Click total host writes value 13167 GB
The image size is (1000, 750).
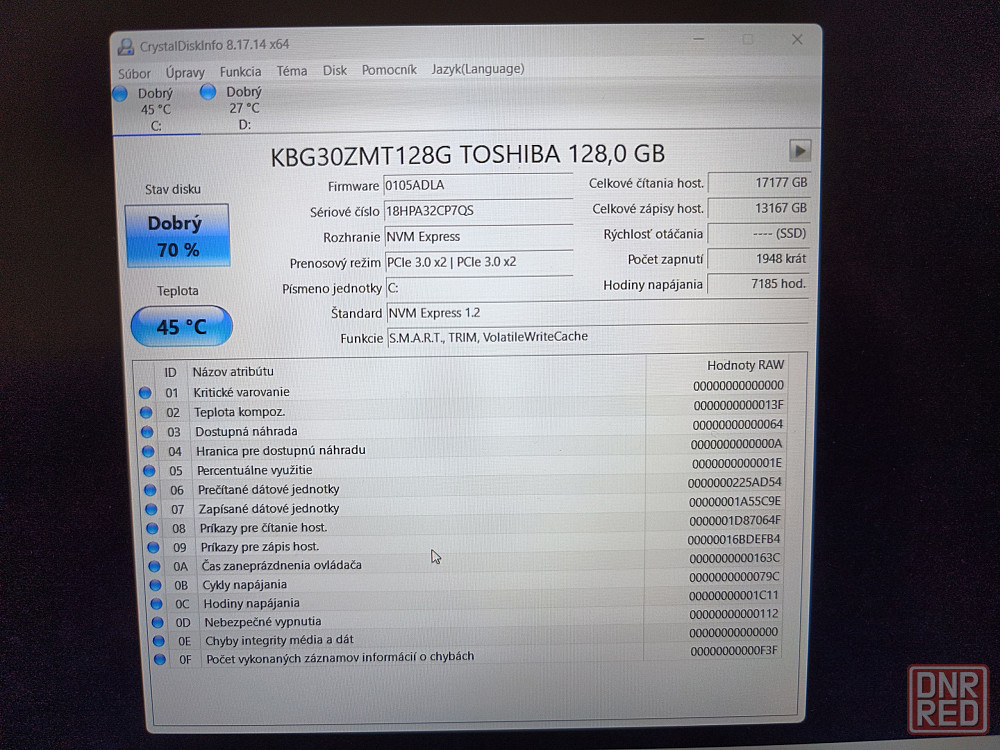[x=759, y=208]
